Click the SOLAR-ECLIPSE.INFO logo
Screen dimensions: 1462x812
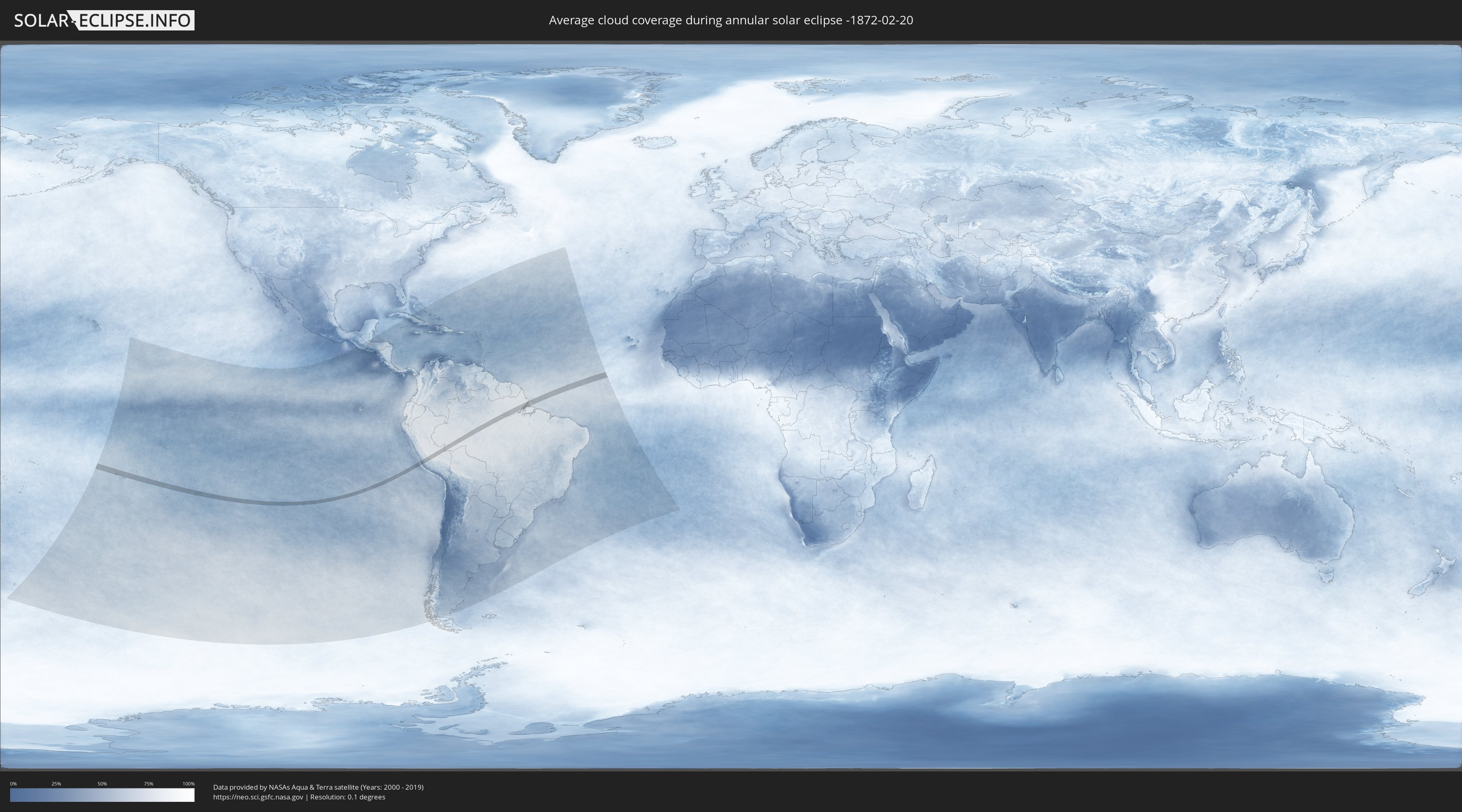pos(104,20)
